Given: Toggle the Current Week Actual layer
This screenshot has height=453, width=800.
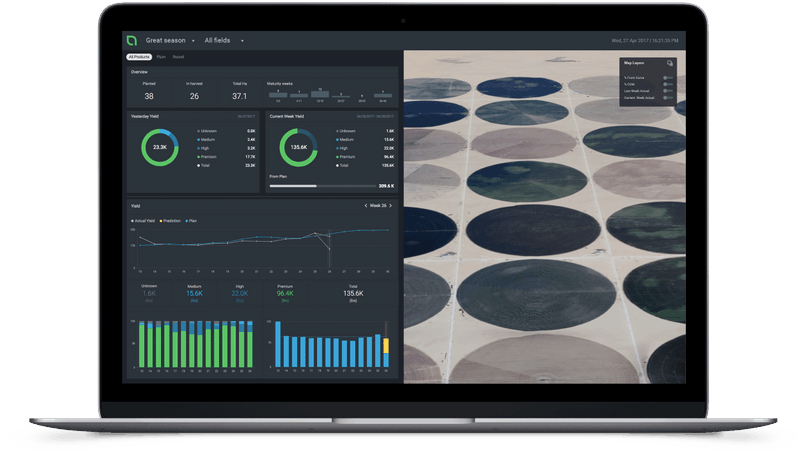Looking at the screenshot, I should [668, 97].
